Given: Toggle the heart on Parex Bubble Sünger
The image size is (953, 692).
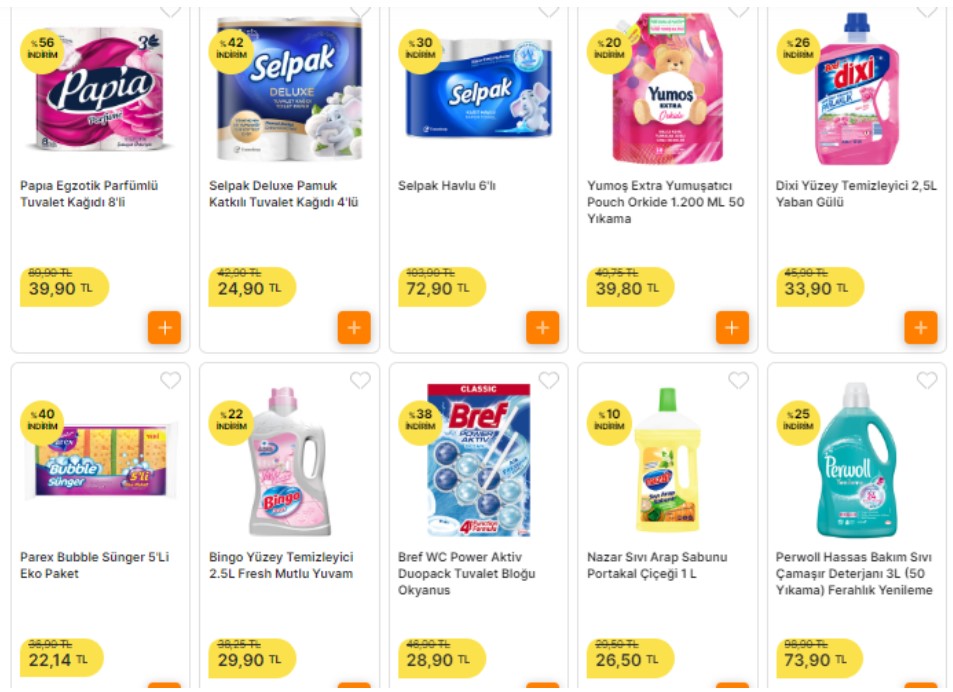Looking at the screenshot, I should pyautogui.click(x=168, y=379).
